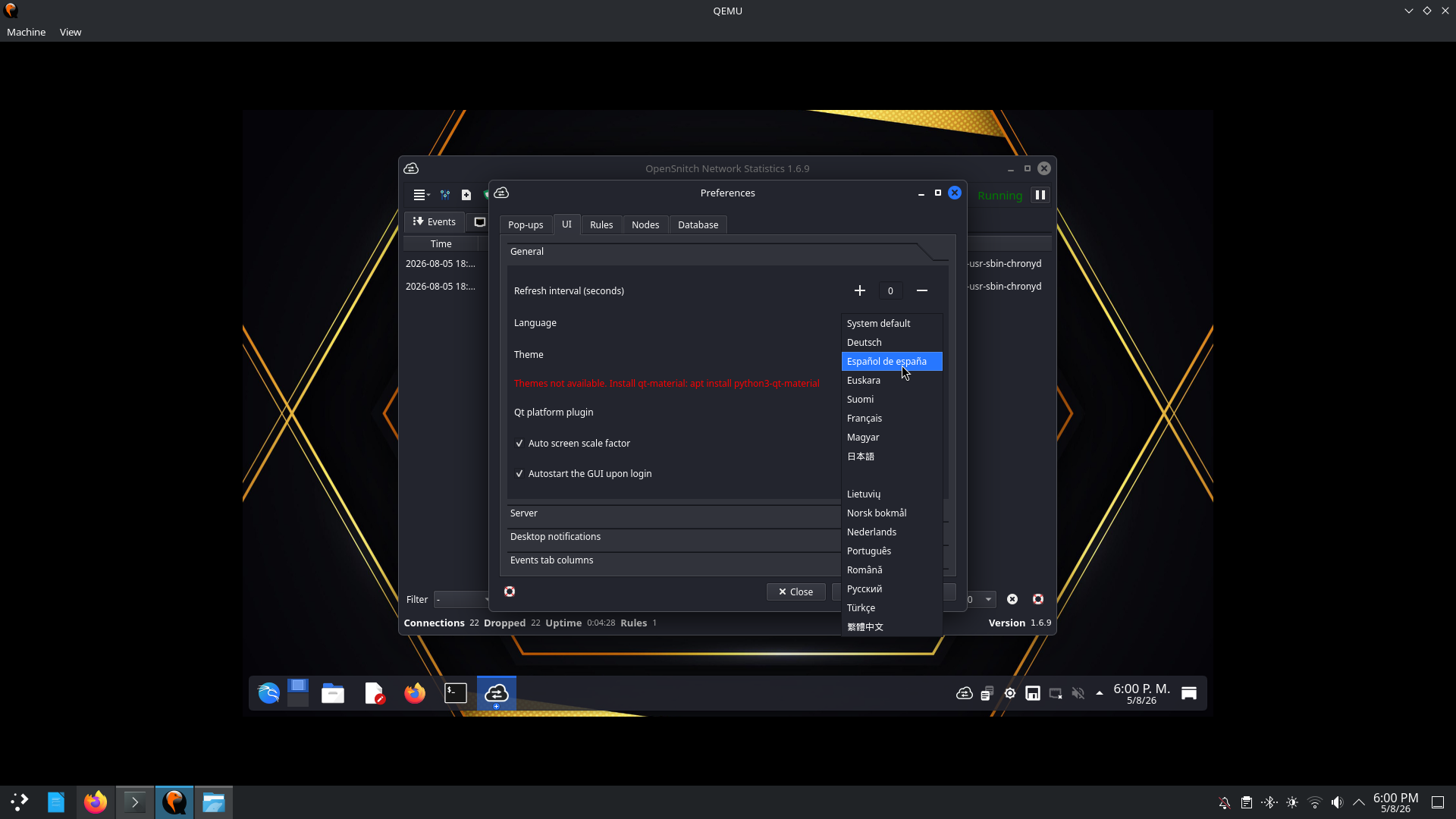Open the hamburger menu in OpenSnitch toolbar
The height and width of the screenshot is (819, 1456).
[421, 195]
